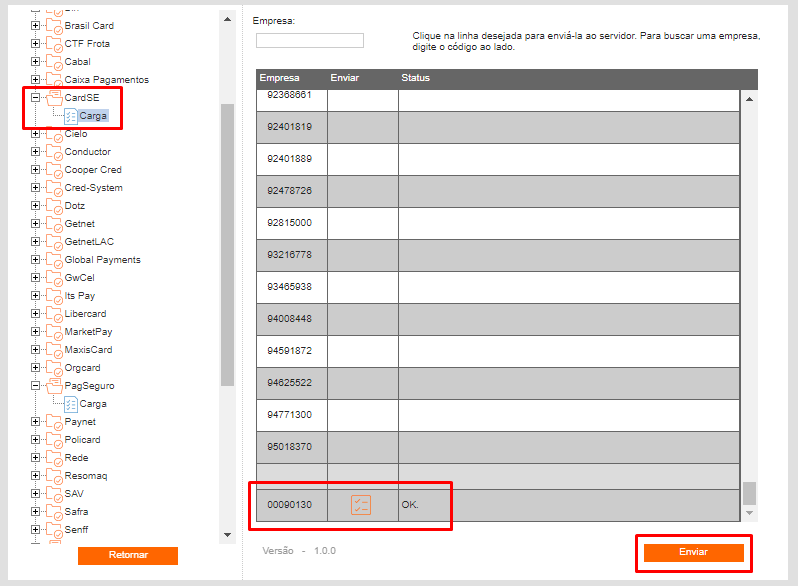Screen dimensions: 798x586
Task: Click the Empresa column header
Action: pyautogui.click(x=279, y=78)
